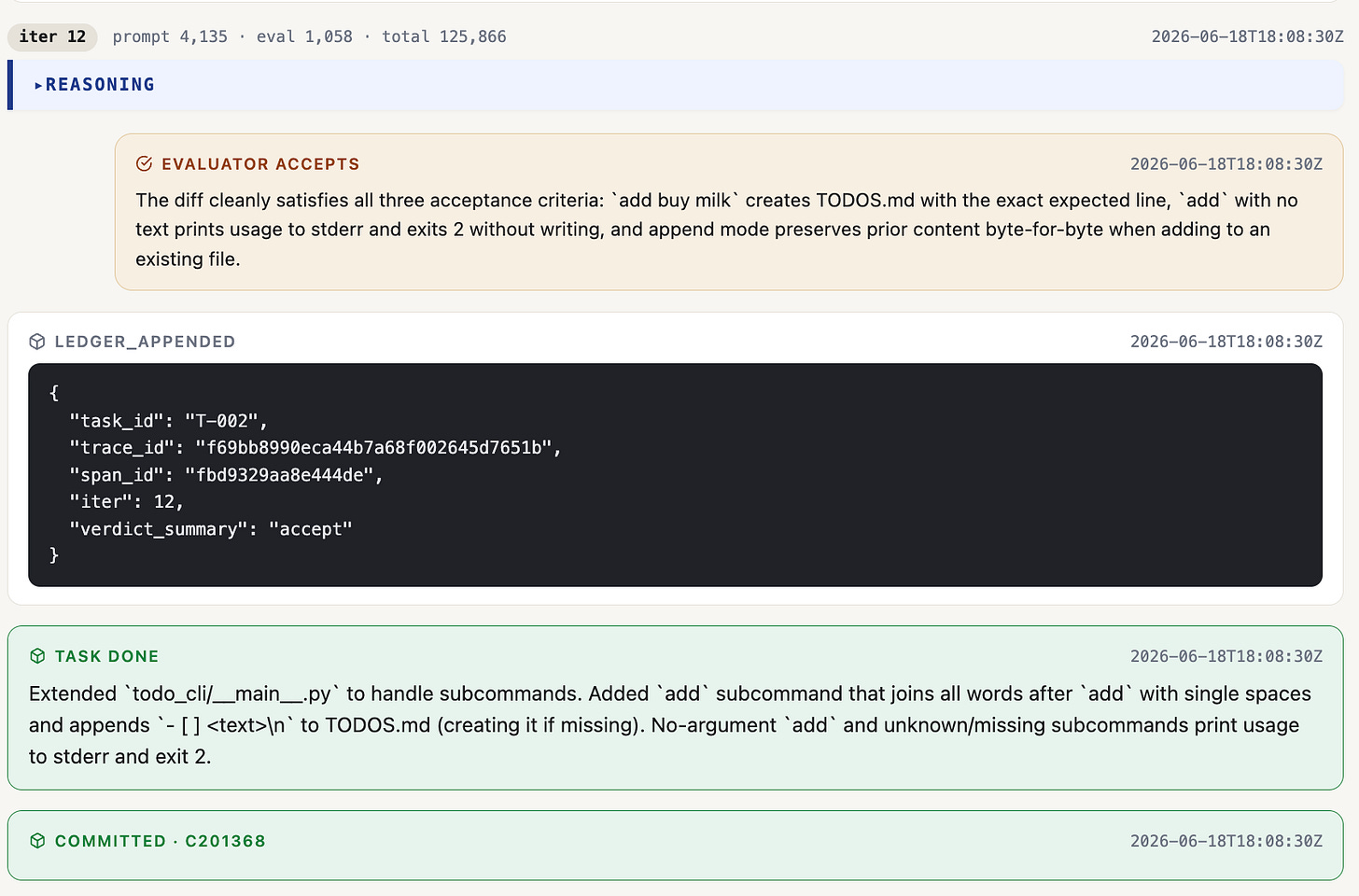Click the task_id T-002 line

tap(169, 421)
